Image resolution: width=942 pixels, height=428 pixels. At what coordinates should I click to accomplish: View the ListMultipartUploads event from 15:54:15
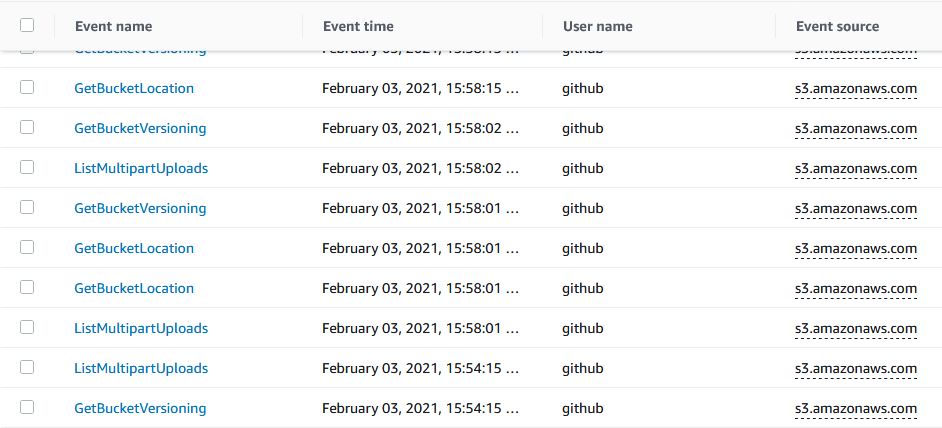[141, 368]
